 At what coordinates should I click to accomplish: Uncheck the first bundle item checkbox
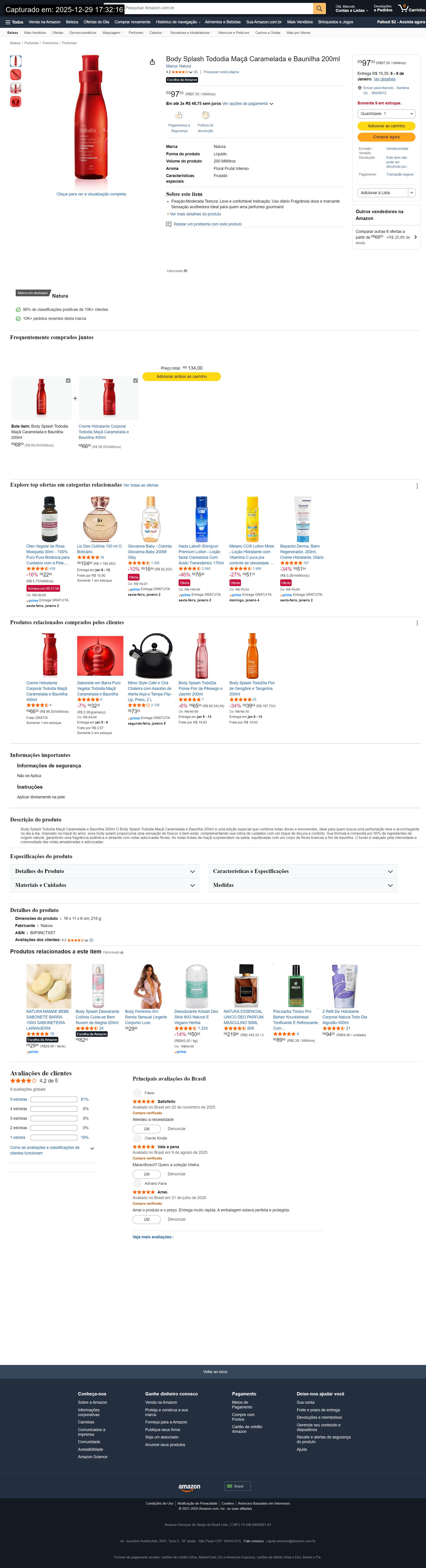(68, 380)
